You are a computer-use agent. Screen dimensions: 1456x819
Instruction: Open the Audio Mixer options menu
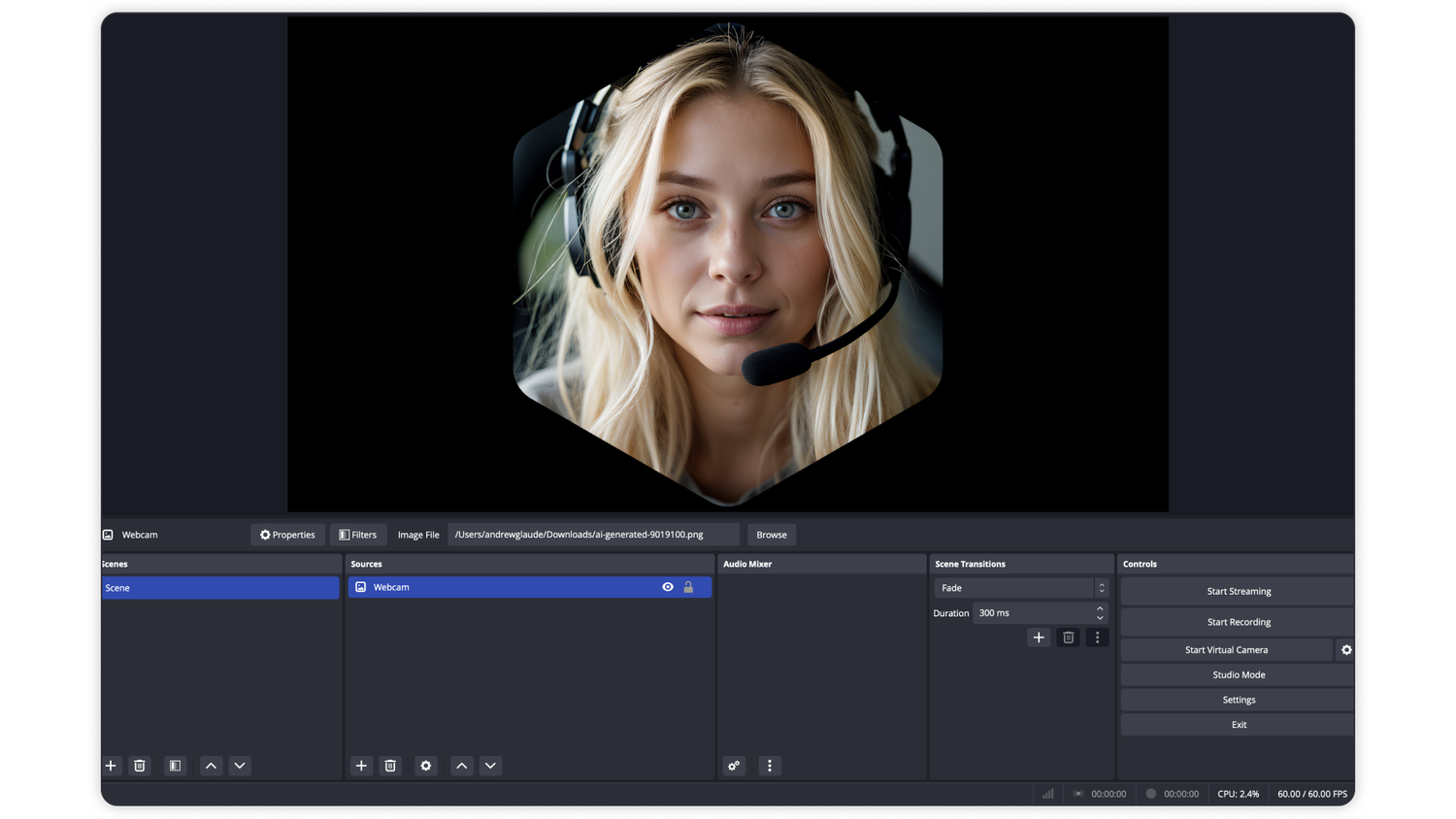tap(769, 766)
